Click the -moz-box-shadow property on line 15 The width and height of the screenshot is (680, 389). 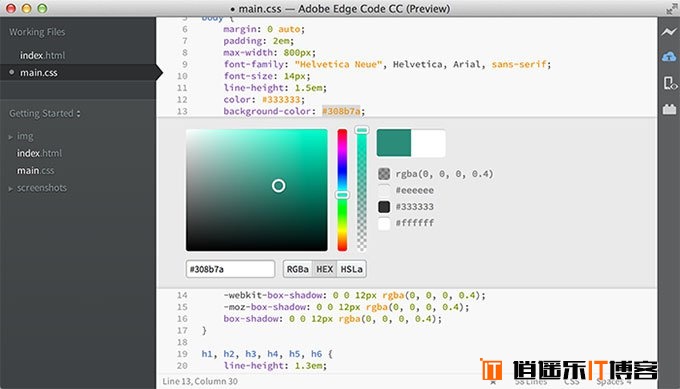click(x=265, y=307)
